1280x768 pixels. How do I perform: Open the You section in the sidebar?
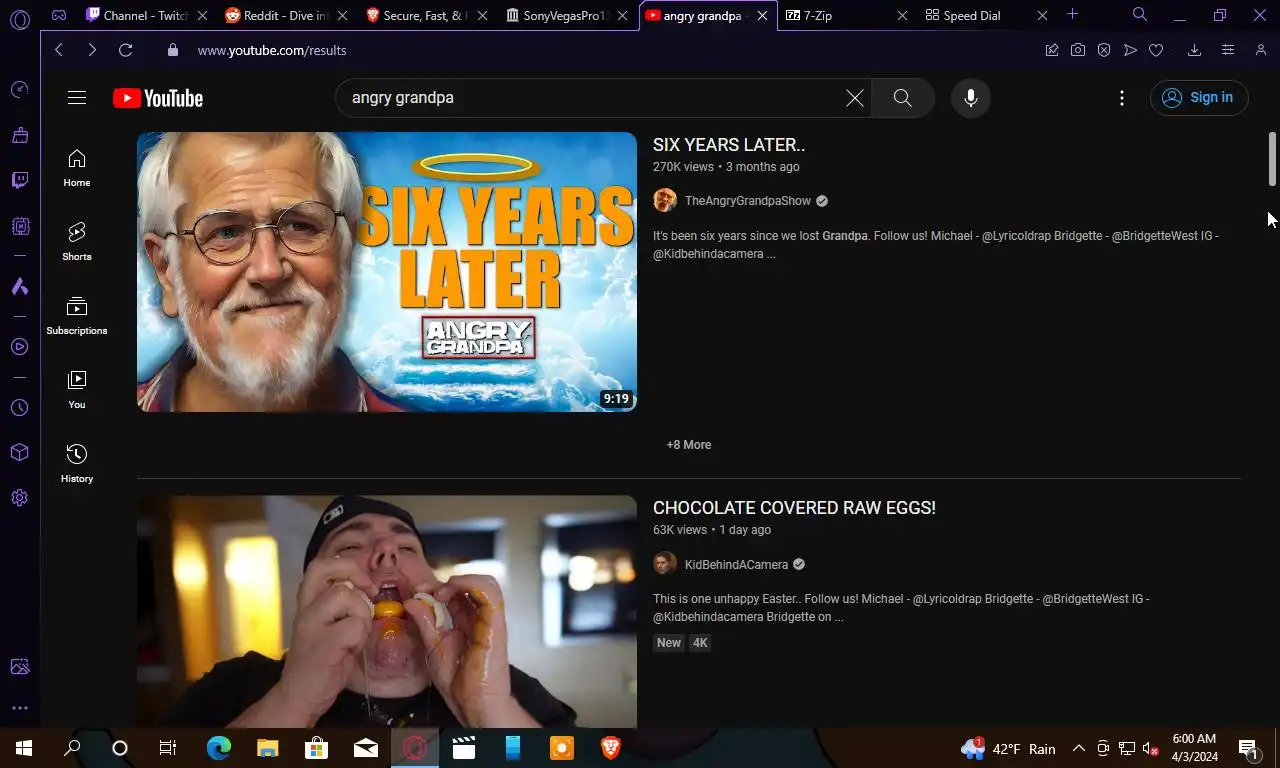tap(77, 390)
